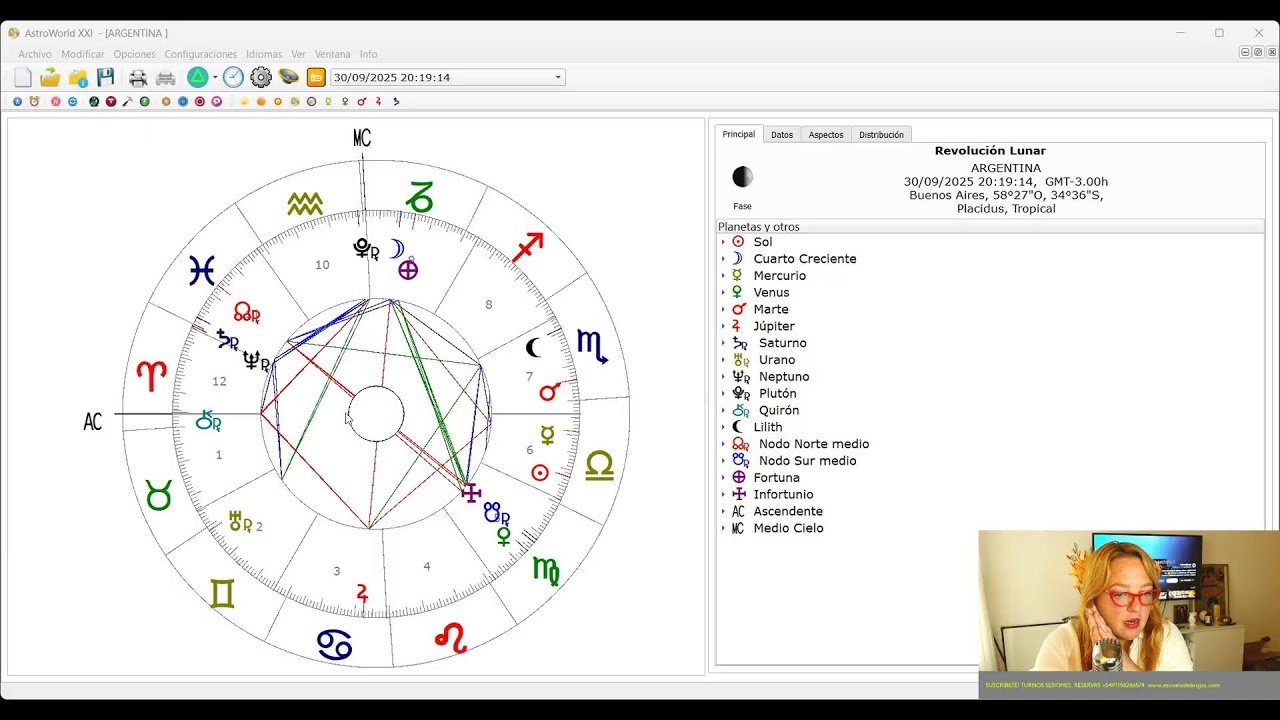Viewport: 1280px width, 720px height.
Task: Open settings via the gear icon
Action: [261, 77]
